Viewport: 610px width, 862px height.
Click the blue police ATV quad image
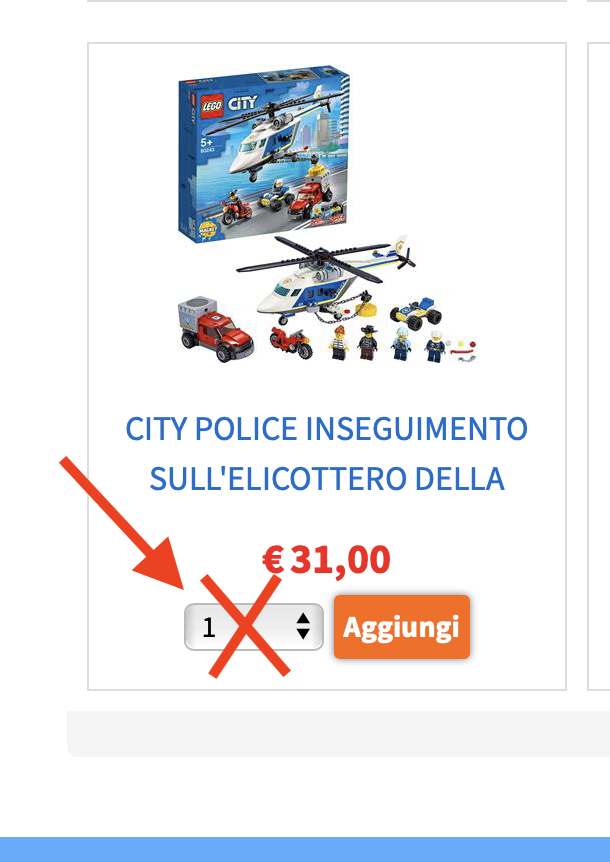pos(416,313)
